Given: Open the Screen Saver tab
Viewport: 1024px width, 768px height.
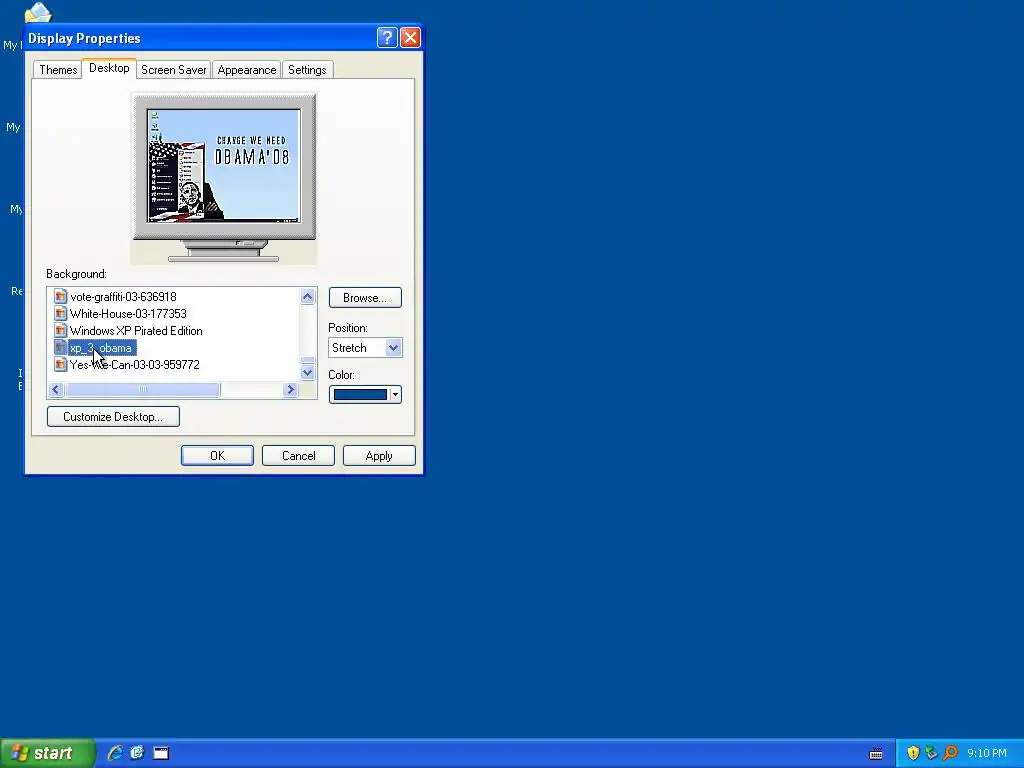Looking at the screenshot, I should point(174,70).
